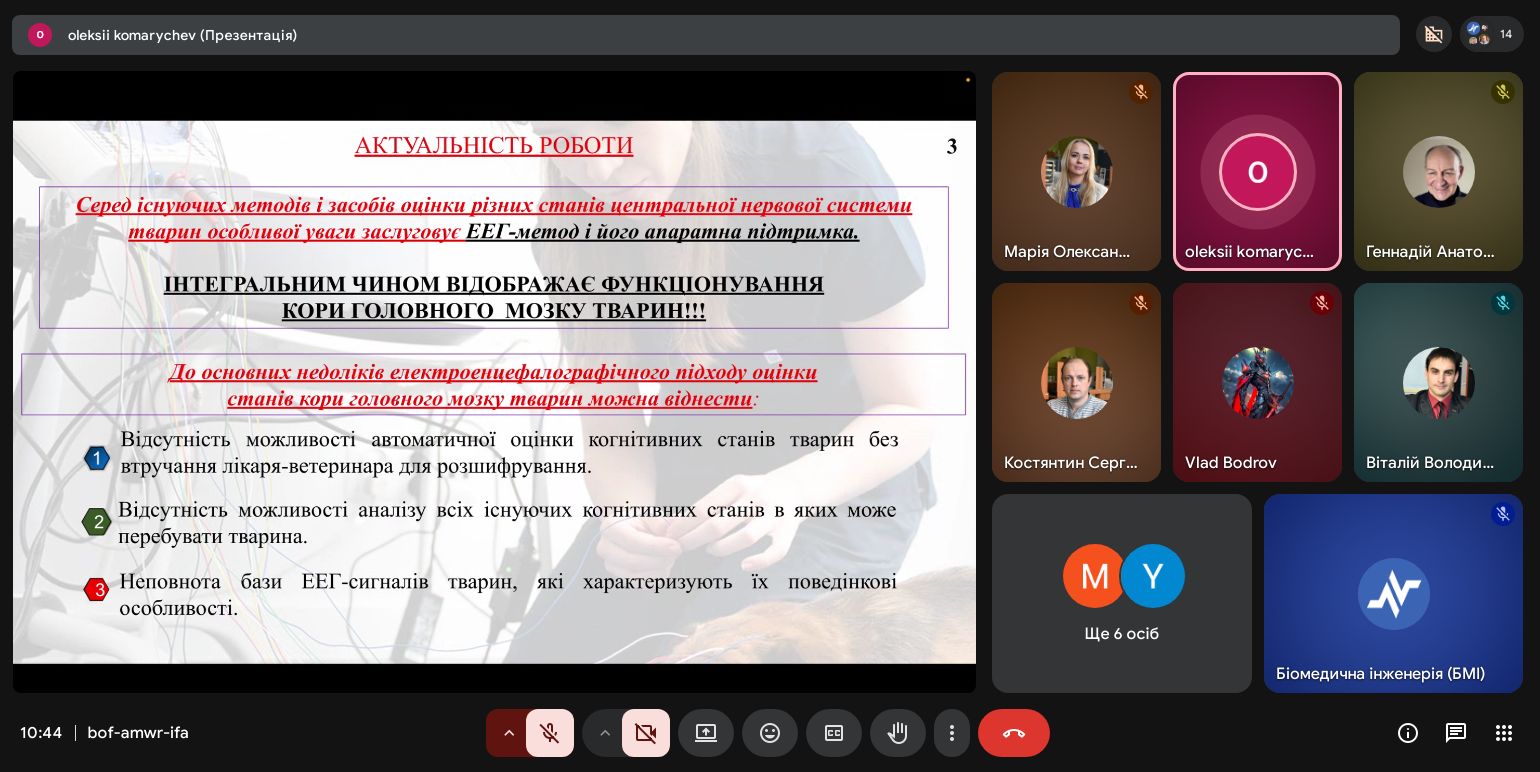Select Біомедична інженерія (БМІ) tile
The width and height of the screenshot is (1540, 772).
coord(1393,593)
